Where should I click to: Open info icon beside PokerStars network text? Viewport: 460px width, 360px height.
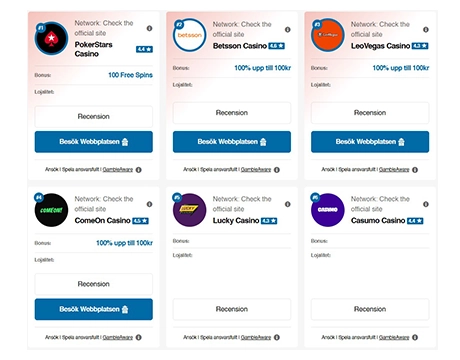point(149,28)
